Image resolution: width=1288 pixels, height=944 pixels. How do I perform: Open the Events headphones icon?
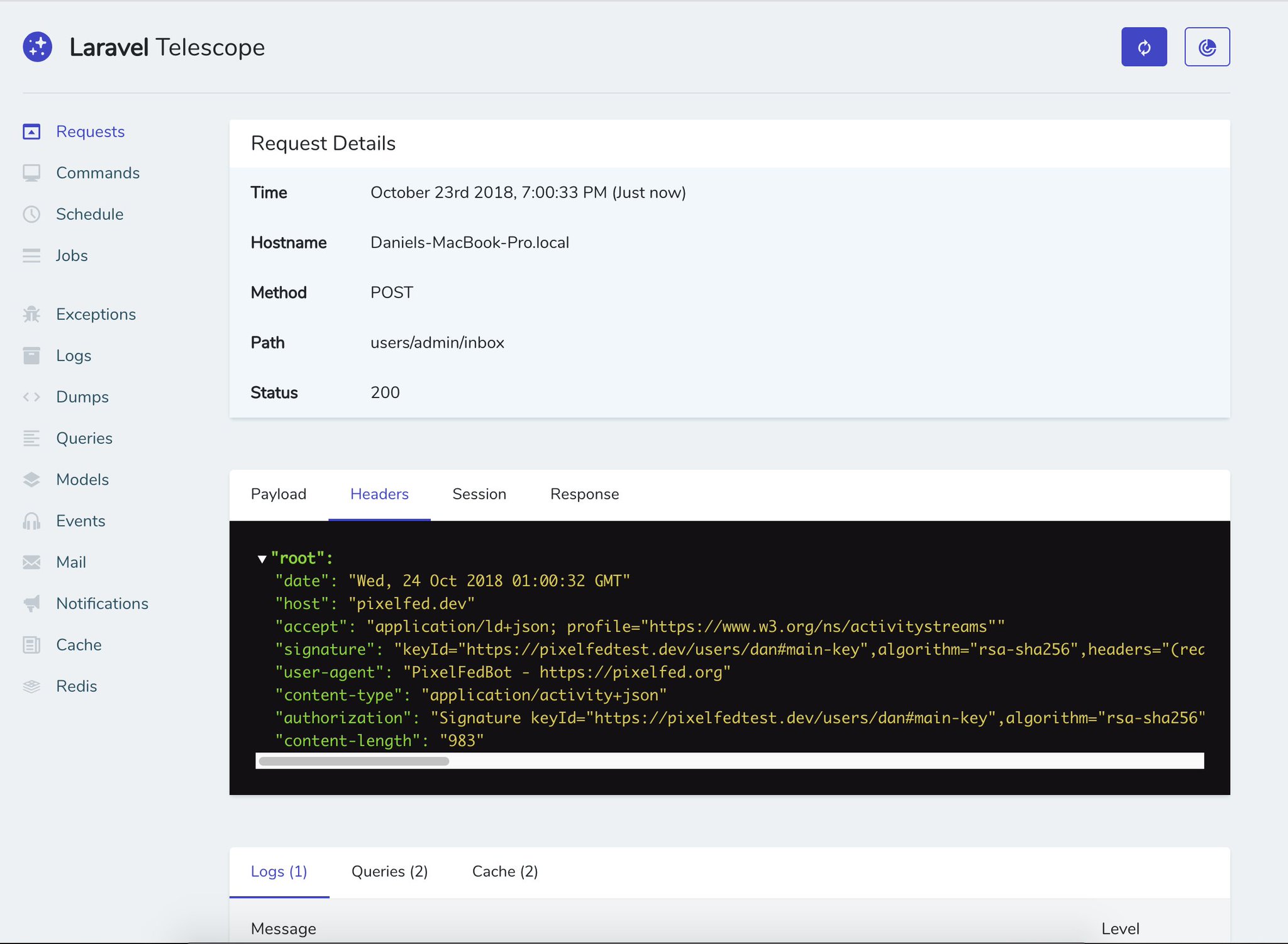[31, 521]
